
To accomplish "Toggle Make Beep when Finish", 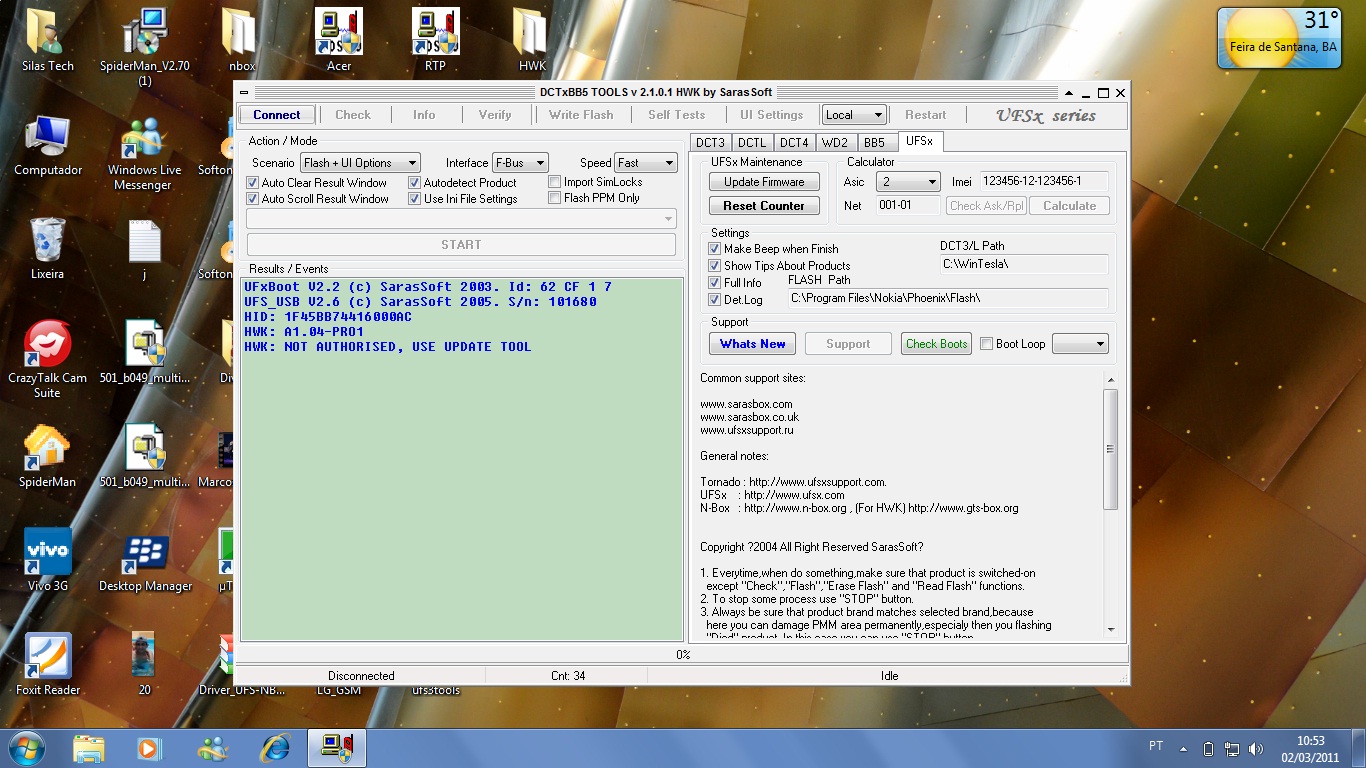I will point(715,249).
